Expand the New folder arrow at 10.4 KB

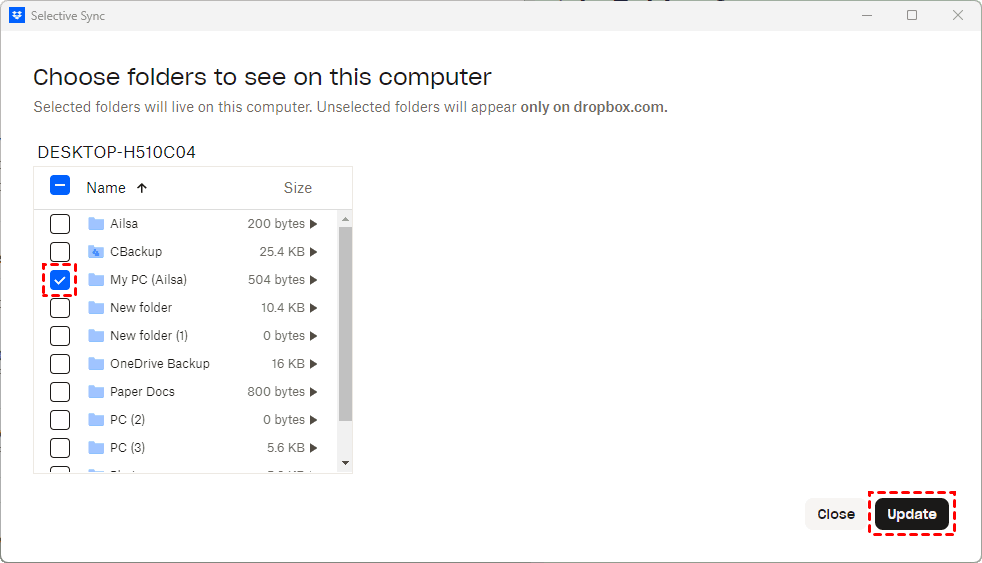click(314, 307)
